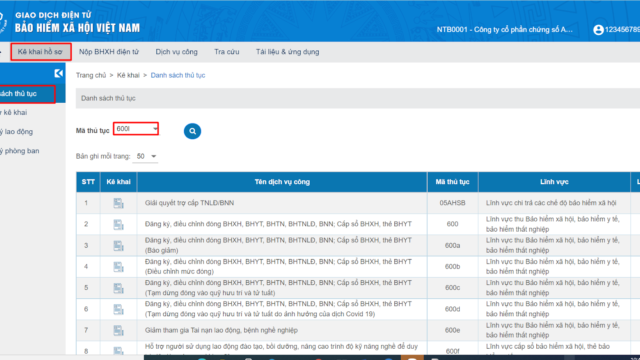Open Dịch vụ công menu
Screen dimensions: 640x360
[x=176, y=52]
